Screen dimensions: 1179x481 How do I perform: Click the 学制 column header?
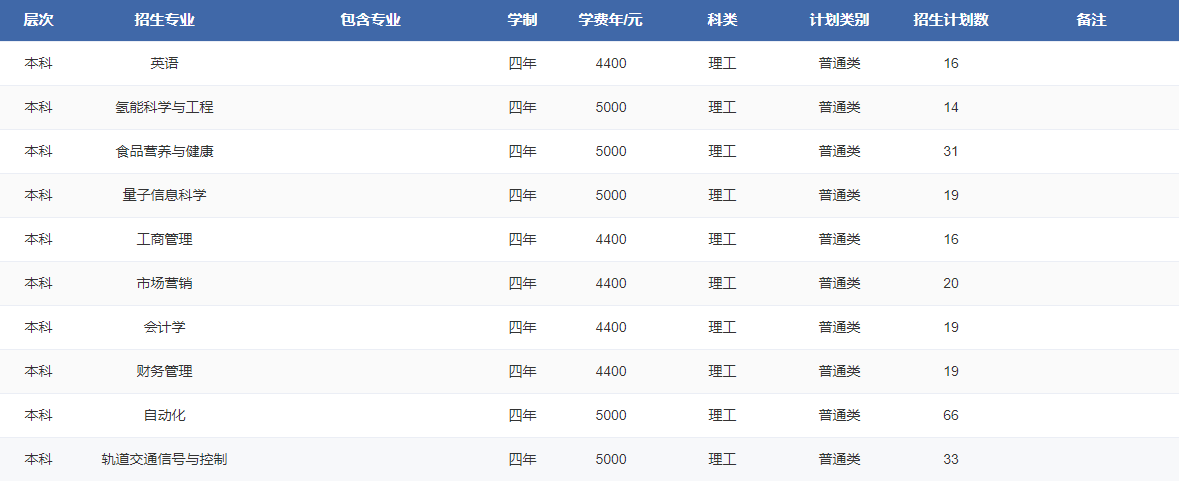point(522,20)
